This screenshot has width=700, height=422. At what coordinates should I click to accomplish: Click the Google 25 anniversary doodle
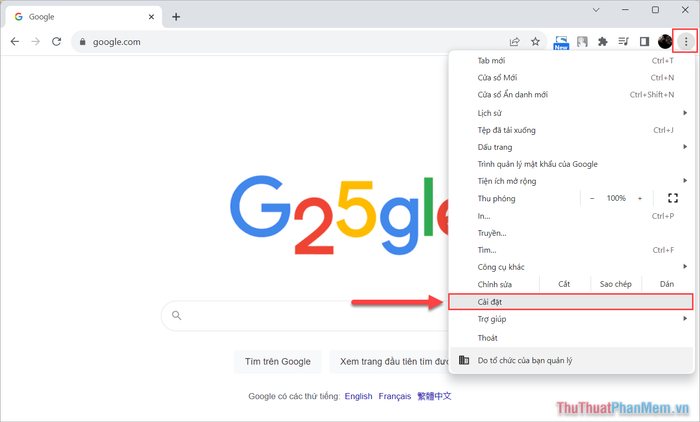coord(339,215)
